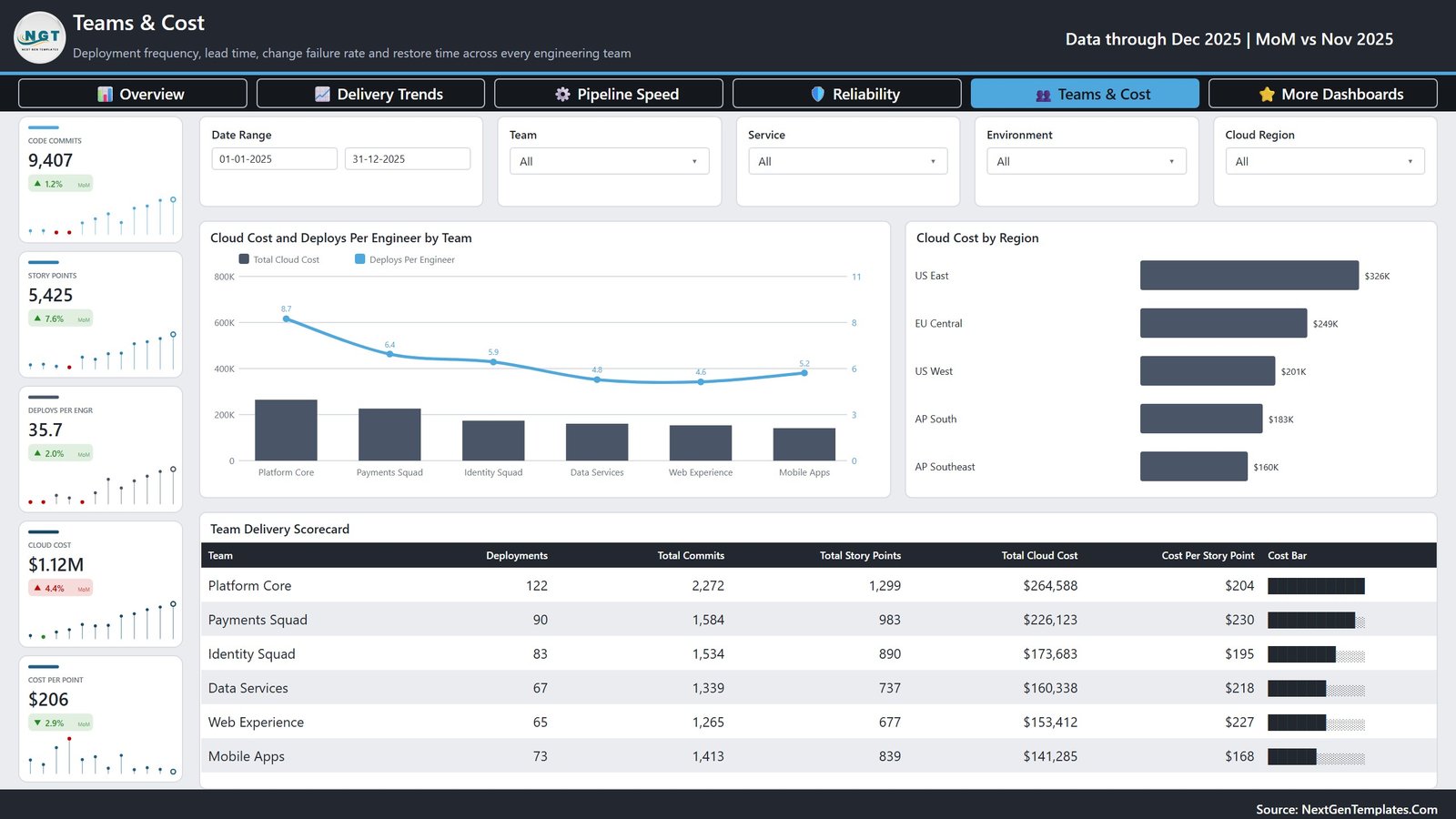Image resolution: width=1456 pixels, height=819 pixels.
Task: Toggle the Deploys Per Engineer legend swatch
Action: coord(359,259)
